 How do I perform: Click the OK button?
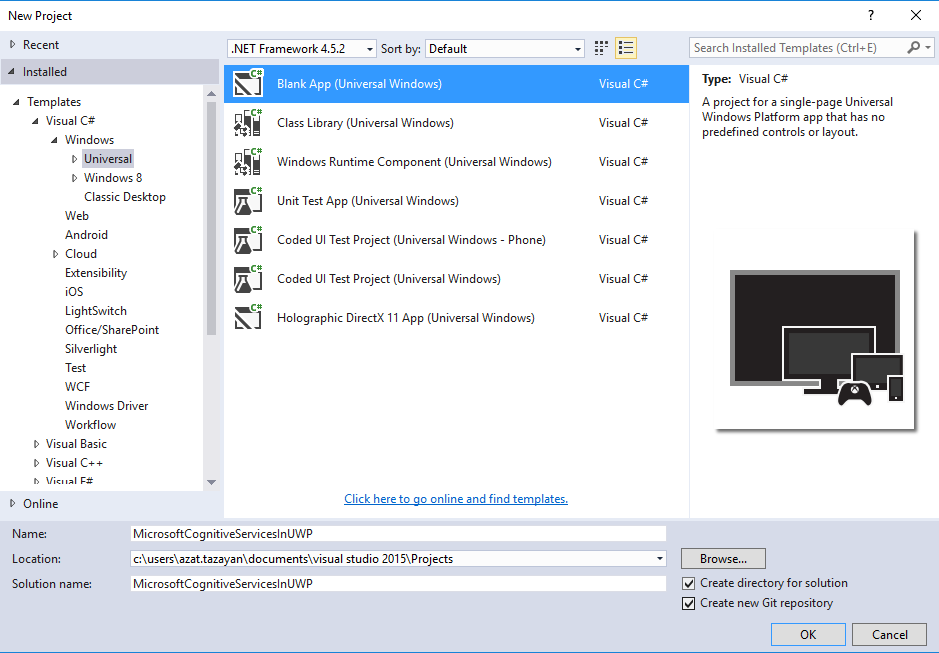tap(808, 634)
